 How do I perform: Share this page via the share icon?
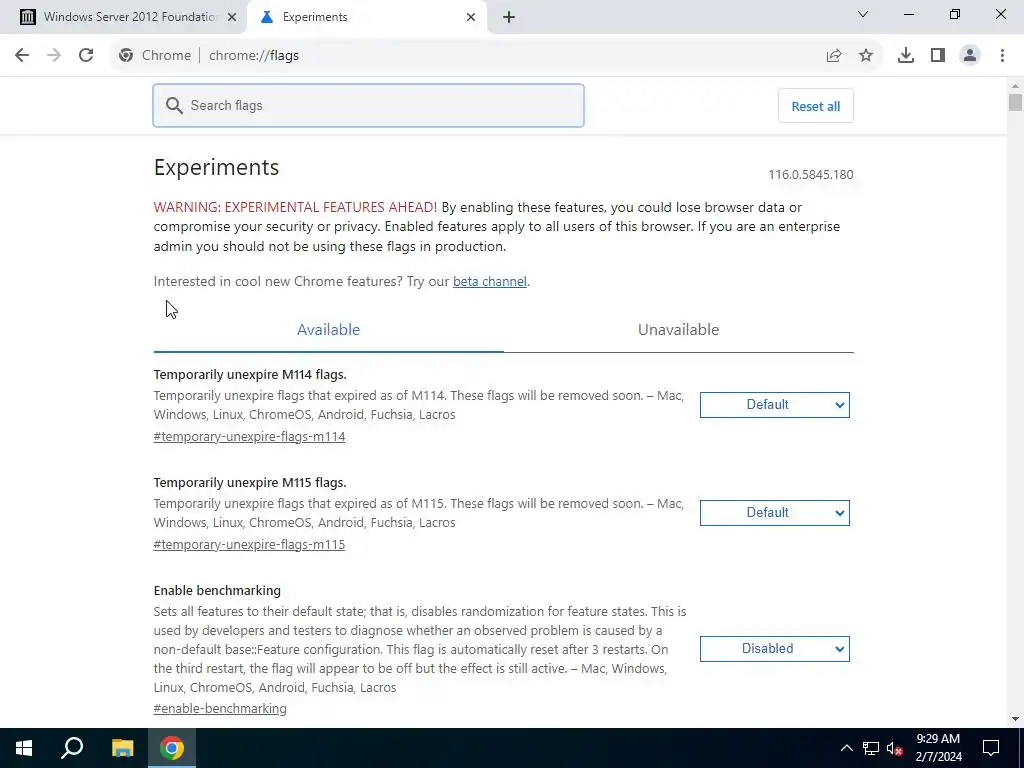pyautogui.click(x=833, y=56)
